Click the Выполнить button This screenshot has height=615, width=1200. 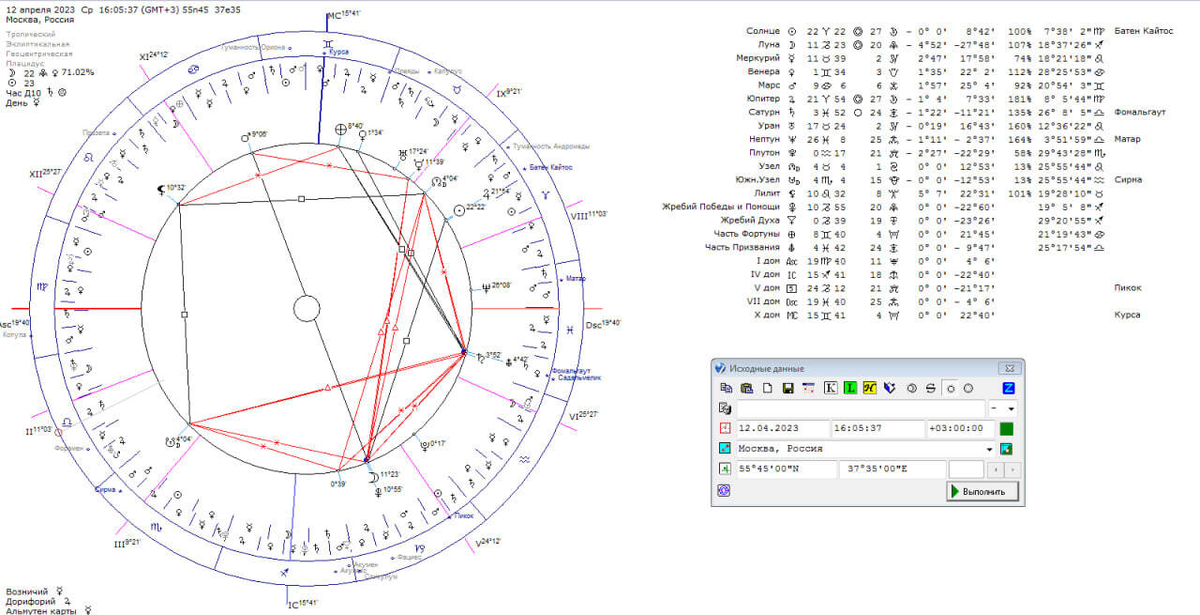pos(982,491)
